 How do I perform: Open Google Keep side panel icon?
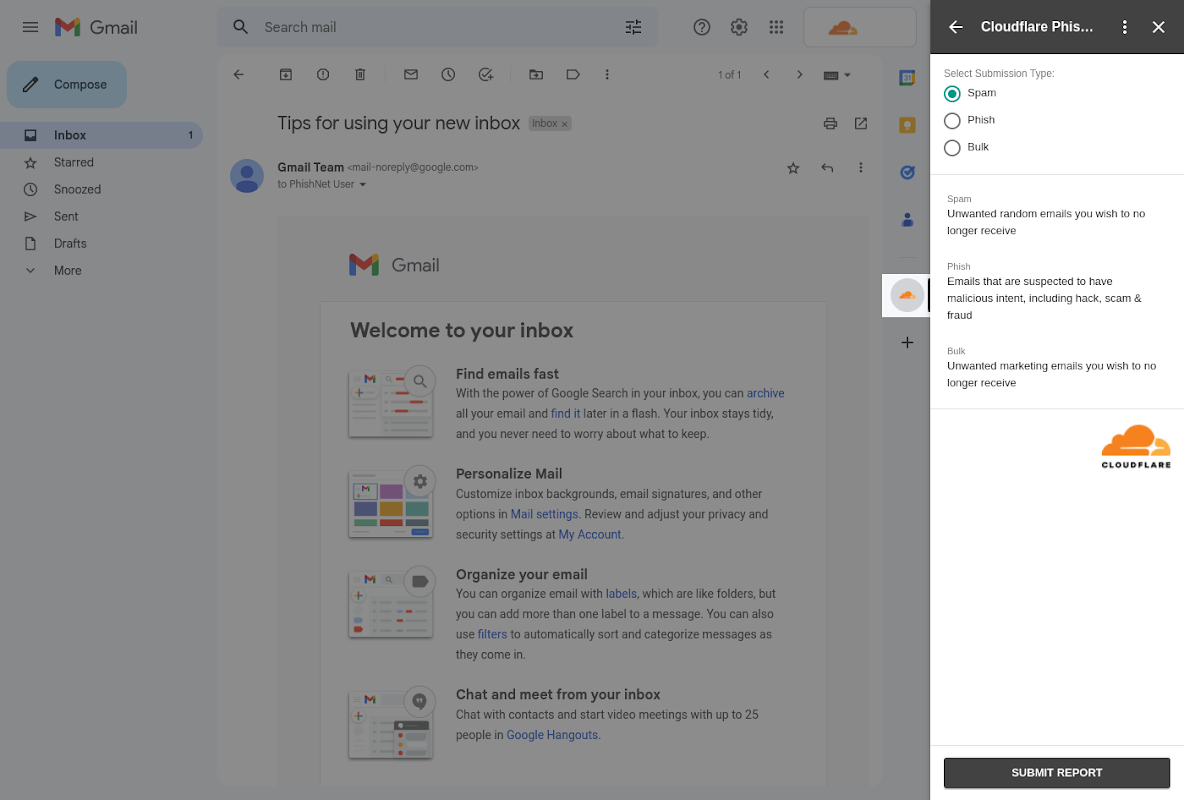tap(908, 125)
